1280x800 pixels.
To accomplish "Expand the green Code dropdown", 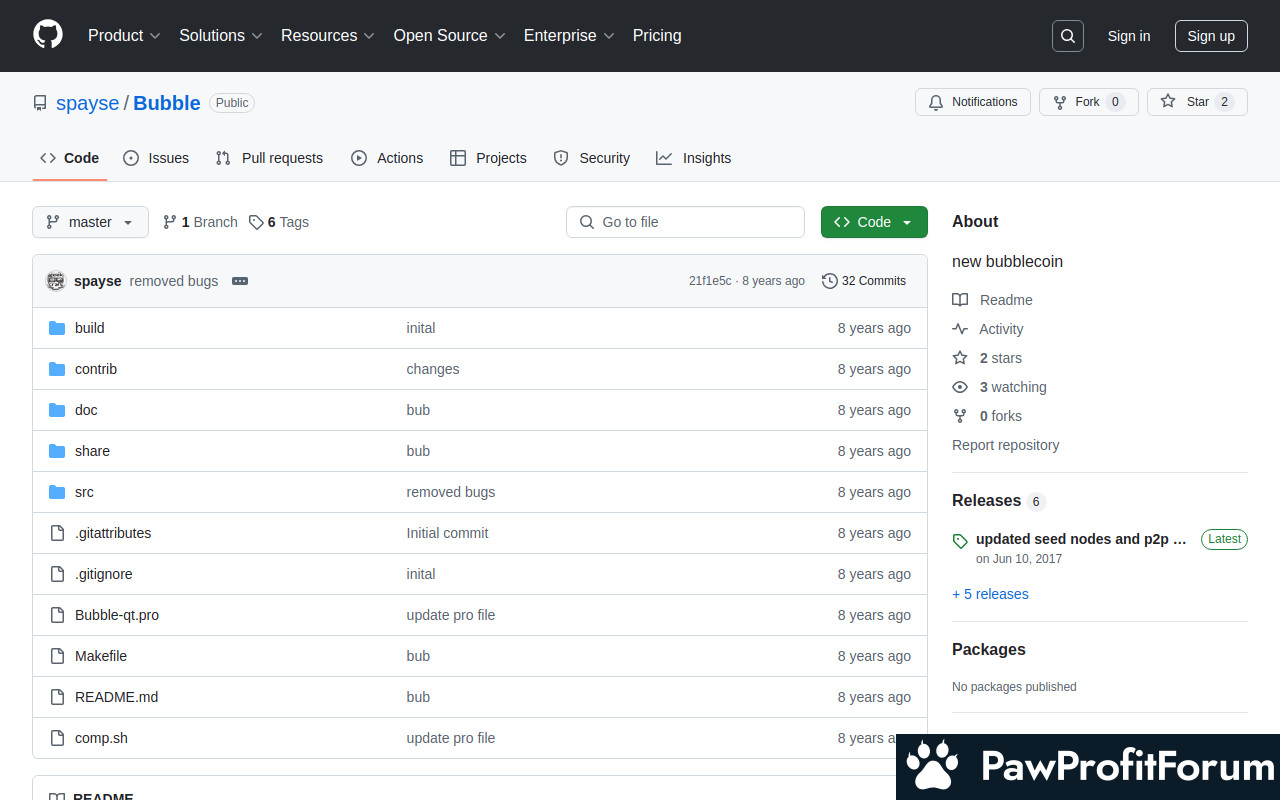I will click(873, 222).
